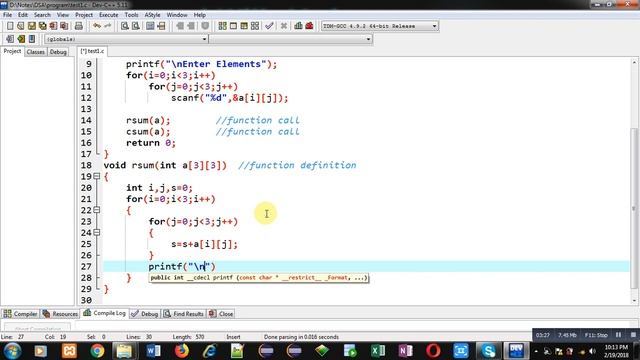Open the Find Results bottom tab
640x360 pixels.
point(184,314)
